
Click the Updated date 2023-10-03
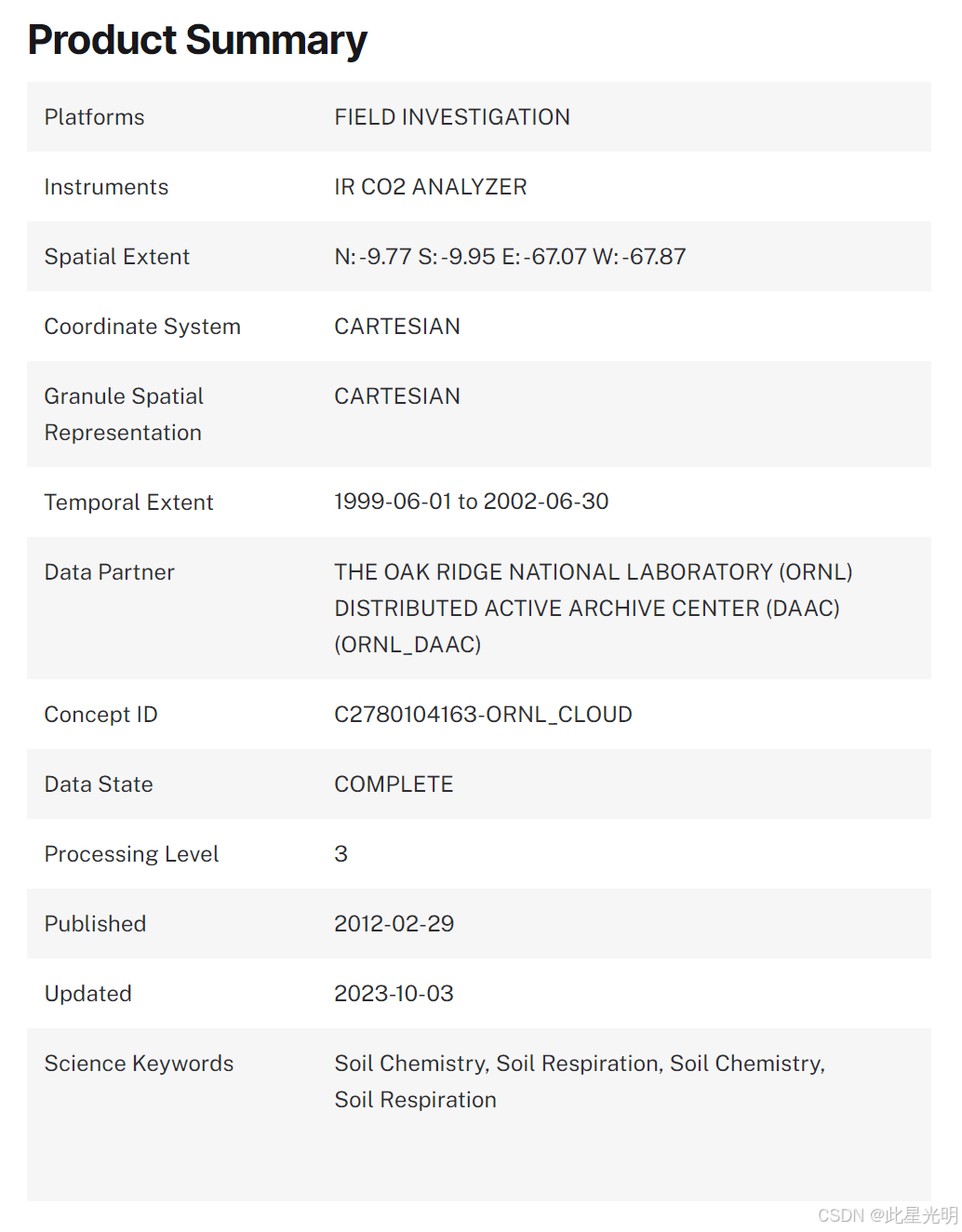point(394,994)
